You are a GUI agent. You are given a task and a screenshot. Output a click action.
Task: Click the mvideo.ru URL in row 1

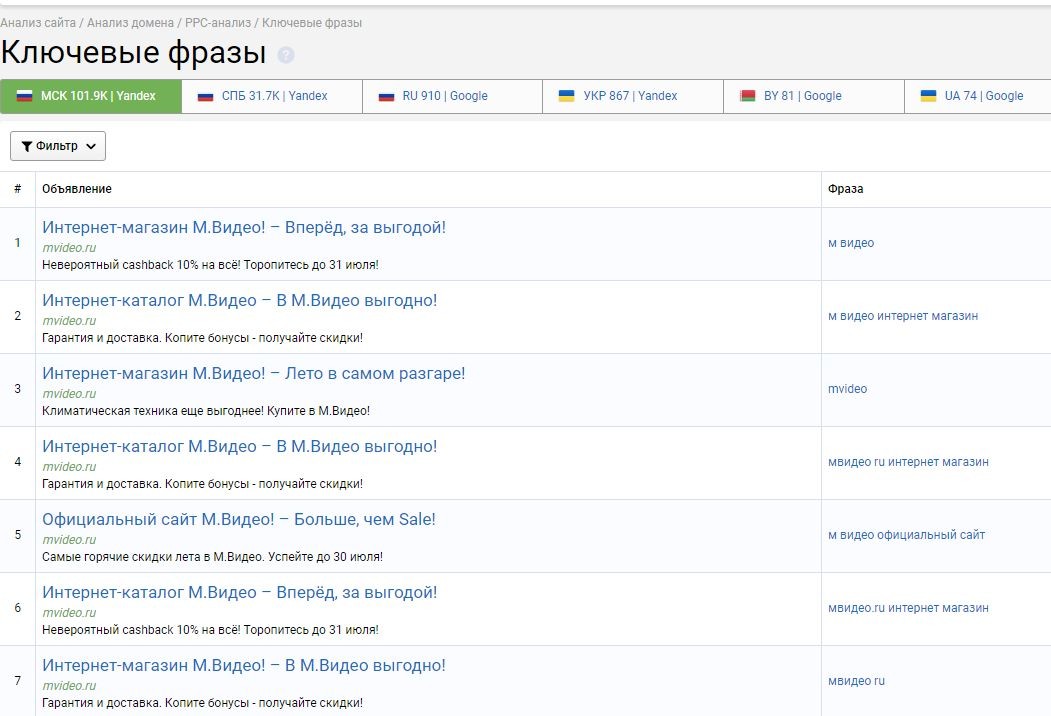[69, 247]
